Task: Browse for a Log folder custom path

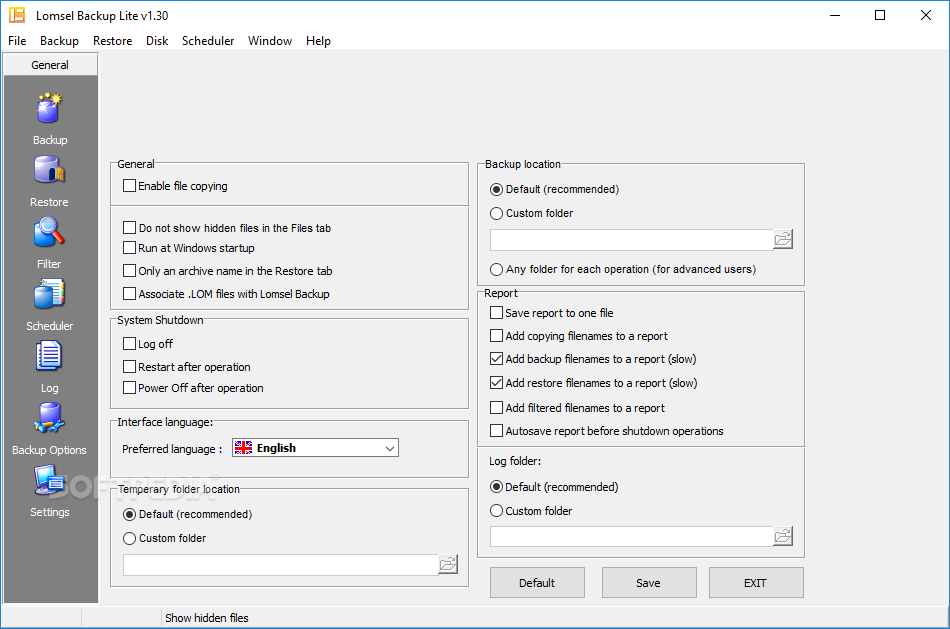Action: tap(783, 536)
